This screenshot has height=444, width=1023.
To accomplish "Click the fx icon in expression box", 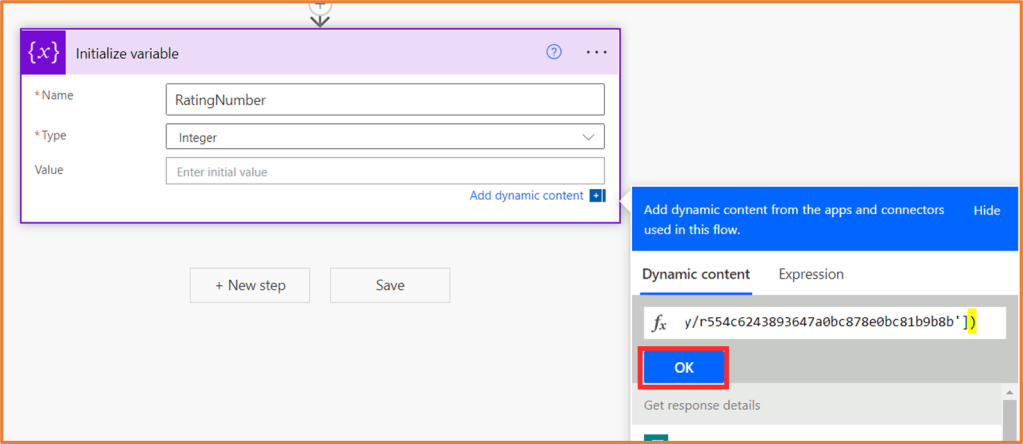I will (x=660, y=322).
